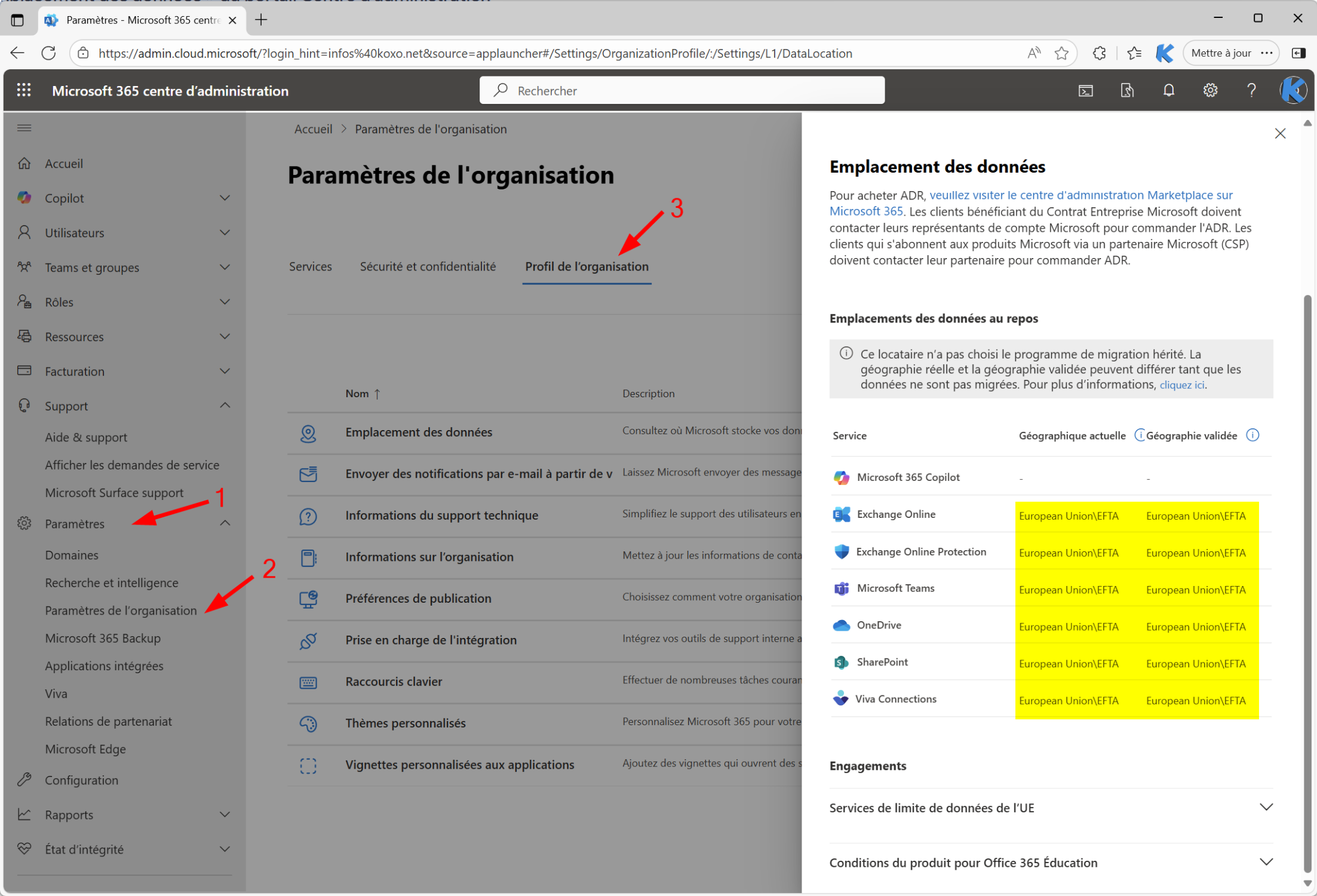Viewport: 1317px width, 896px height.
Task: Collapse navigation with hamburger menu icon
Action: 24,128
